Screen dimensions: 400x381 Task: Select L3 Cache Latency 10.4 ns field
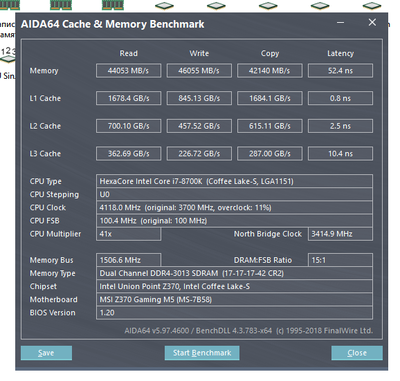340,154
